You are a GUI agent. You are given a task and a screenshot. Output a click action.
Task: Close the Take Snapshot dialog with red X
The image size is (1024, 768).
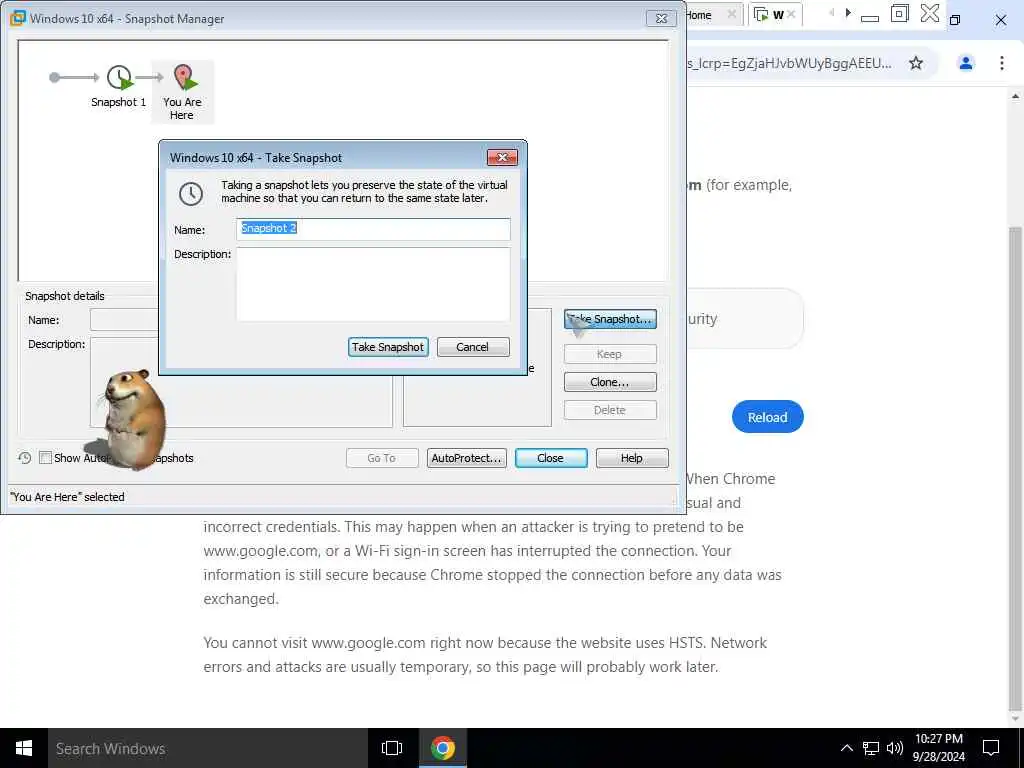(502, 157)
